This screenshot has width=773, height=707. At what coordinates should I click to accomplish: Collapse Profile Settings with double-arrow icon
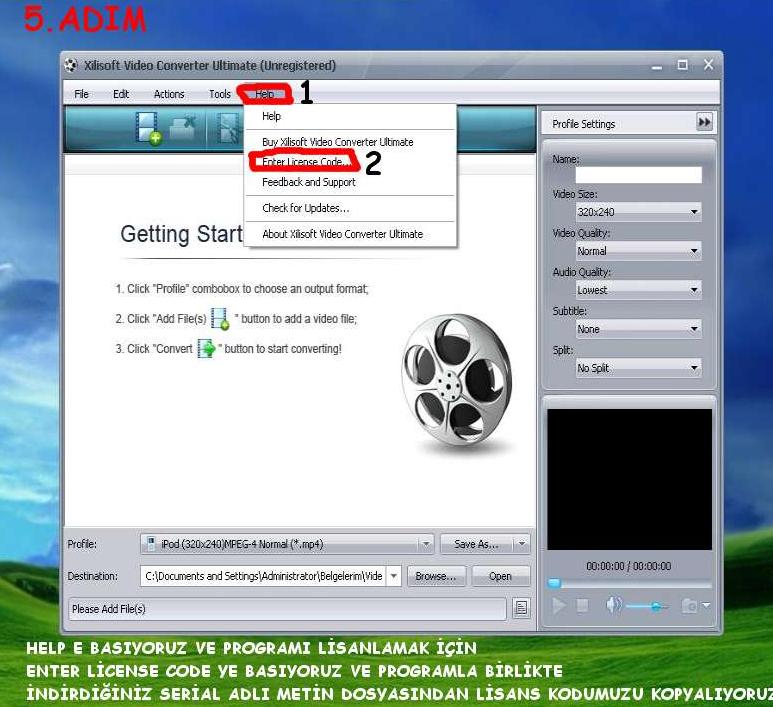704,122
